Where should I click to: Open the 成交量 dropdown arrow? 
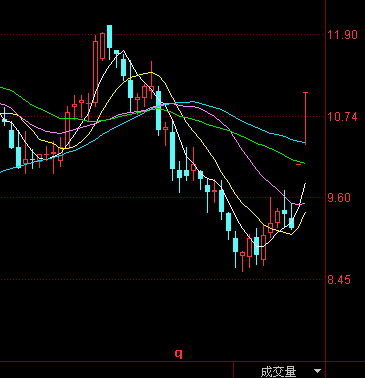[x=318, y=371]
